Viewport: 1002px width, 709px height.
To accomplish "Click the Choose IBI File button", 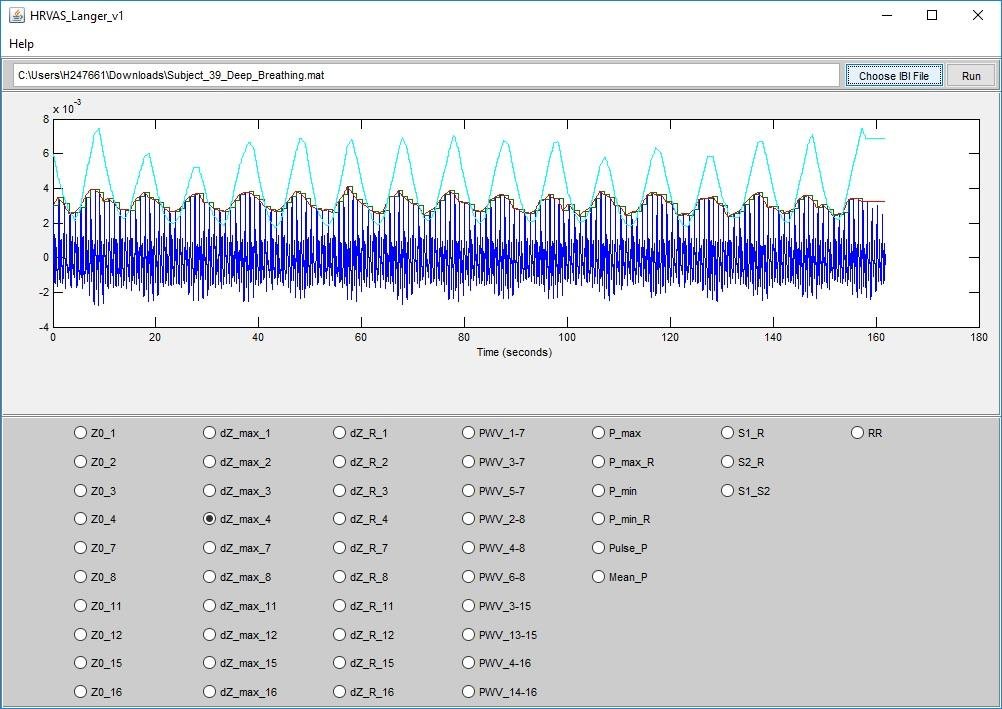I will click(x=893, y=76).
